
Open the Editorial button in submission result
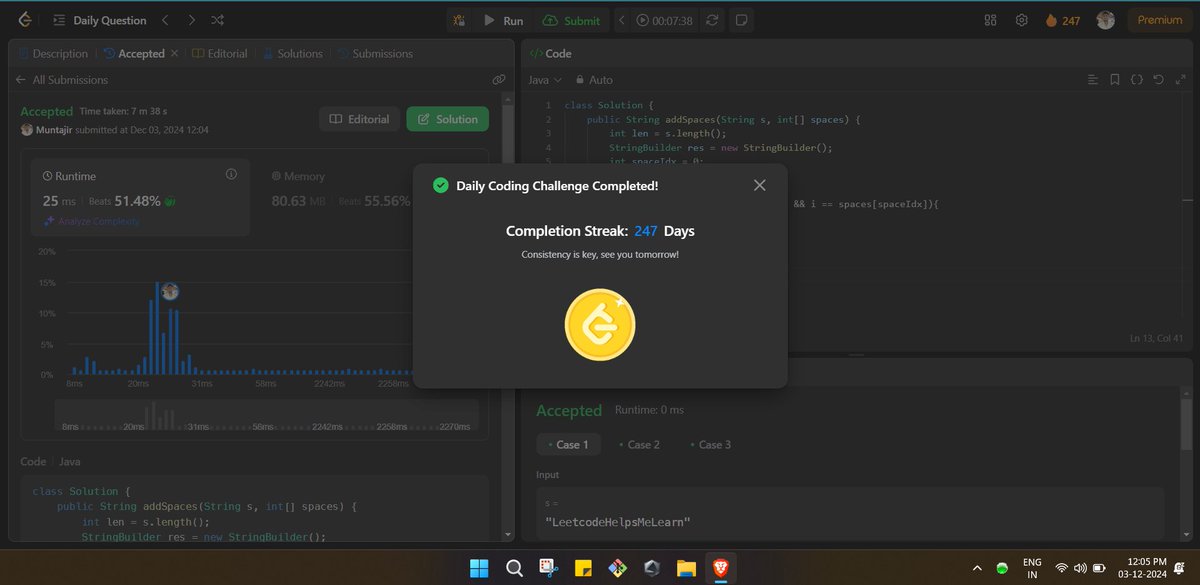pyautogui.click(x=359, y=119)
